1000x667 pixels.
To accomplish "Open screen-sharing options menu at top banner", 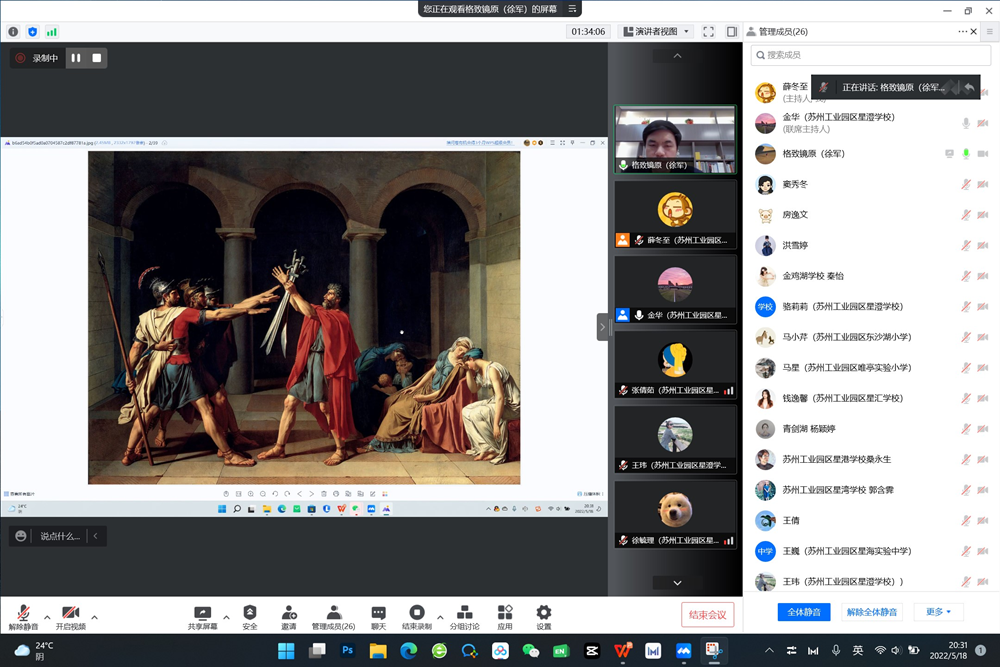I will click(x=572, y=9).
